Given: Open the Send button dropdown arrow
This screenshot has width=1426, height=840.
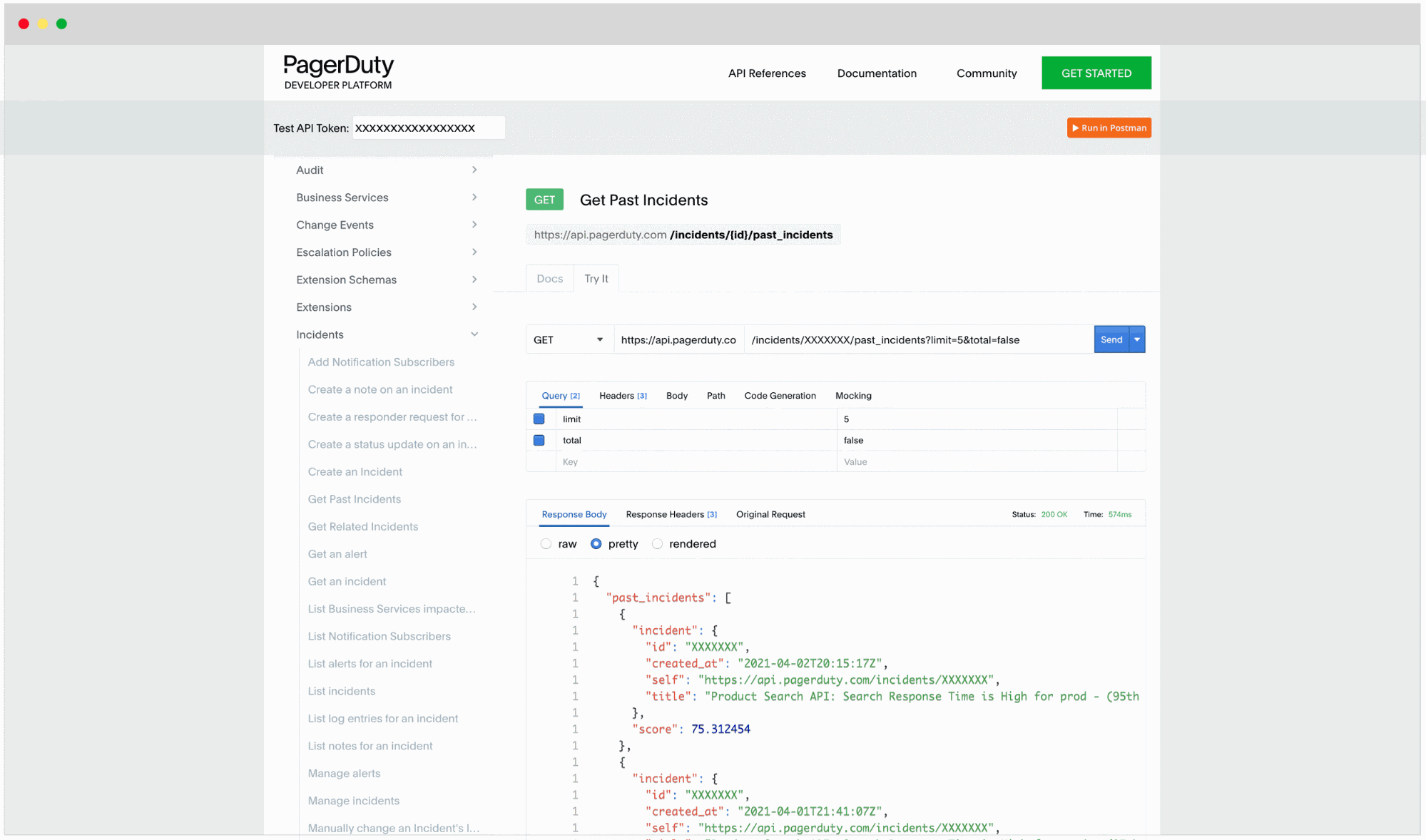Looking at the screenshot, I should tap(1137, 339).
